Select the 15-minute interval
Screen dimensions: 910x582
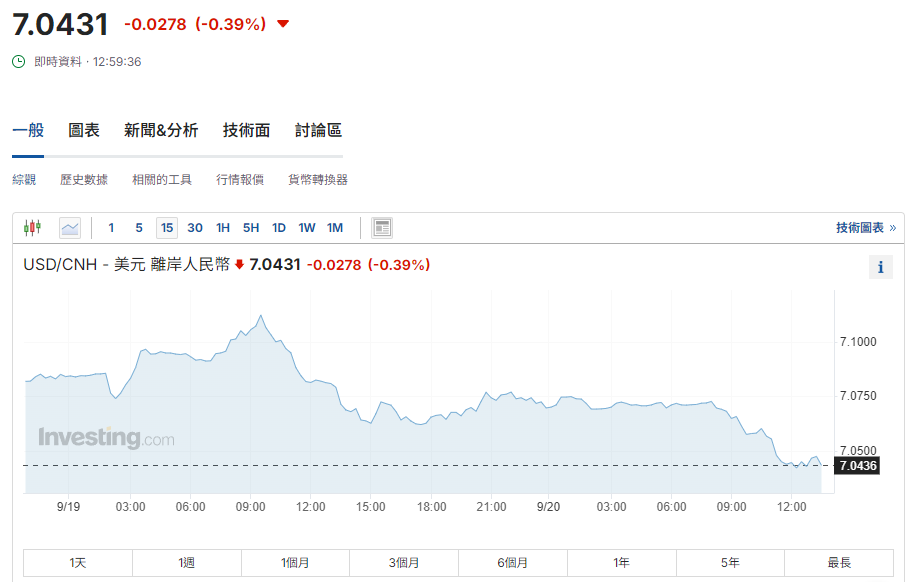[x=167, y=228]
